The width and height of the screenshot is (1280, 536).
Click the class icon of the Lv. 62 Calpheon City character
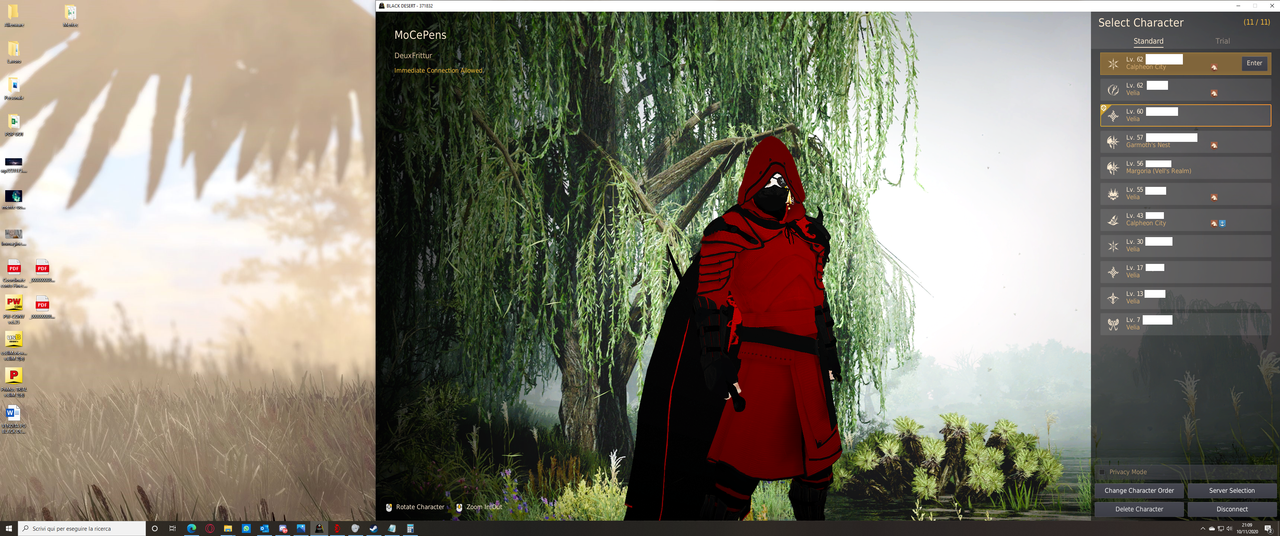(1113, 64)
